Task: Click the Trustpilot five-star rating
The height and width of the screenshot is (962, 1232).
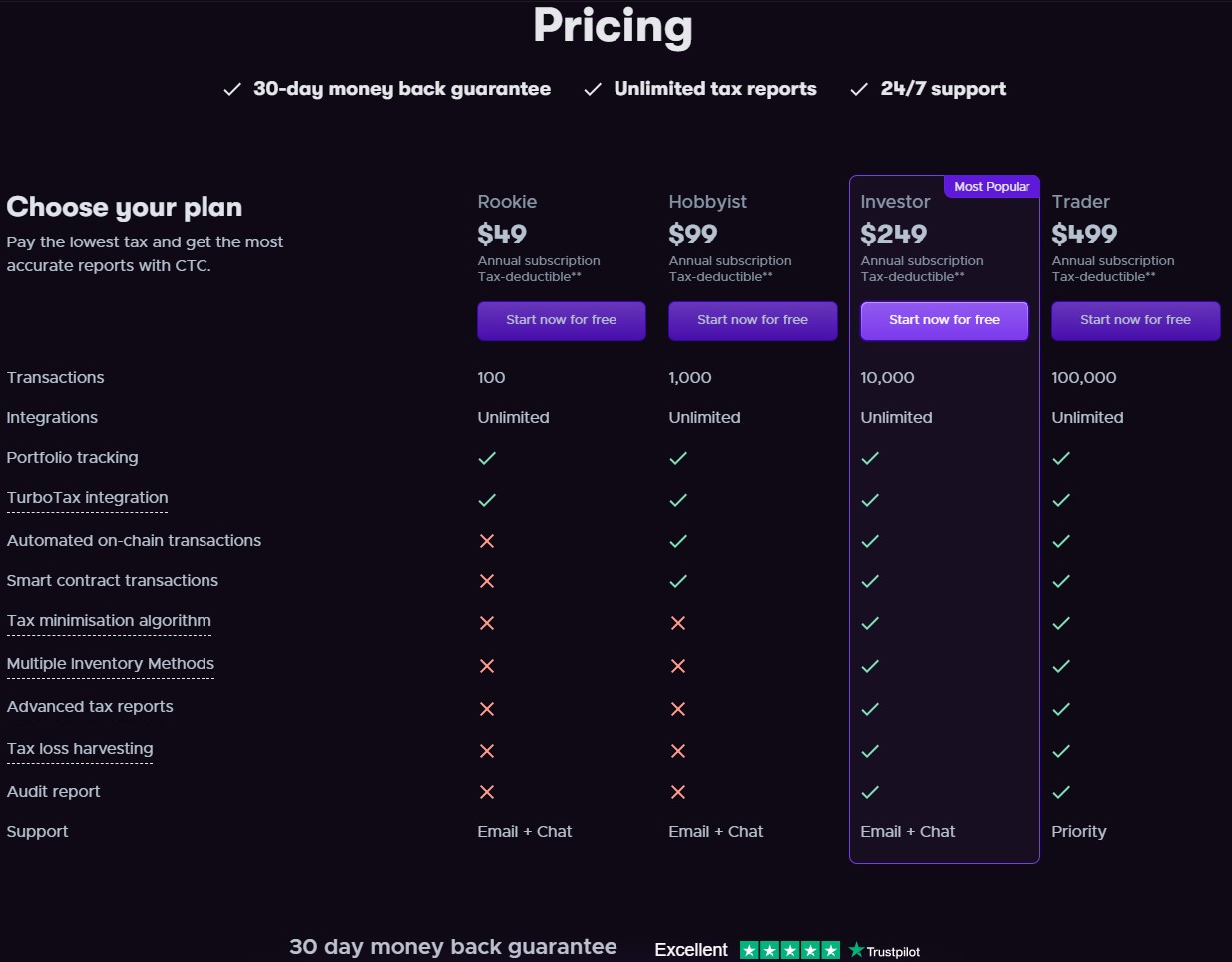Action: click(790, 951)
